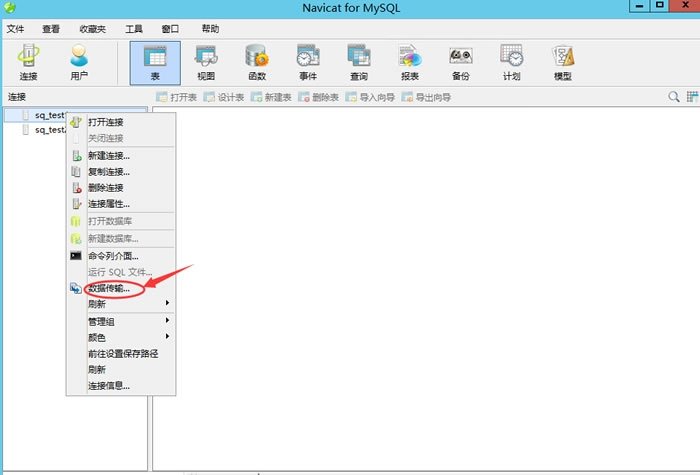The image size is (700, 475).
Task: Choose 连接信息... (Connection Information) in context menu
Action: pos(121,386)
